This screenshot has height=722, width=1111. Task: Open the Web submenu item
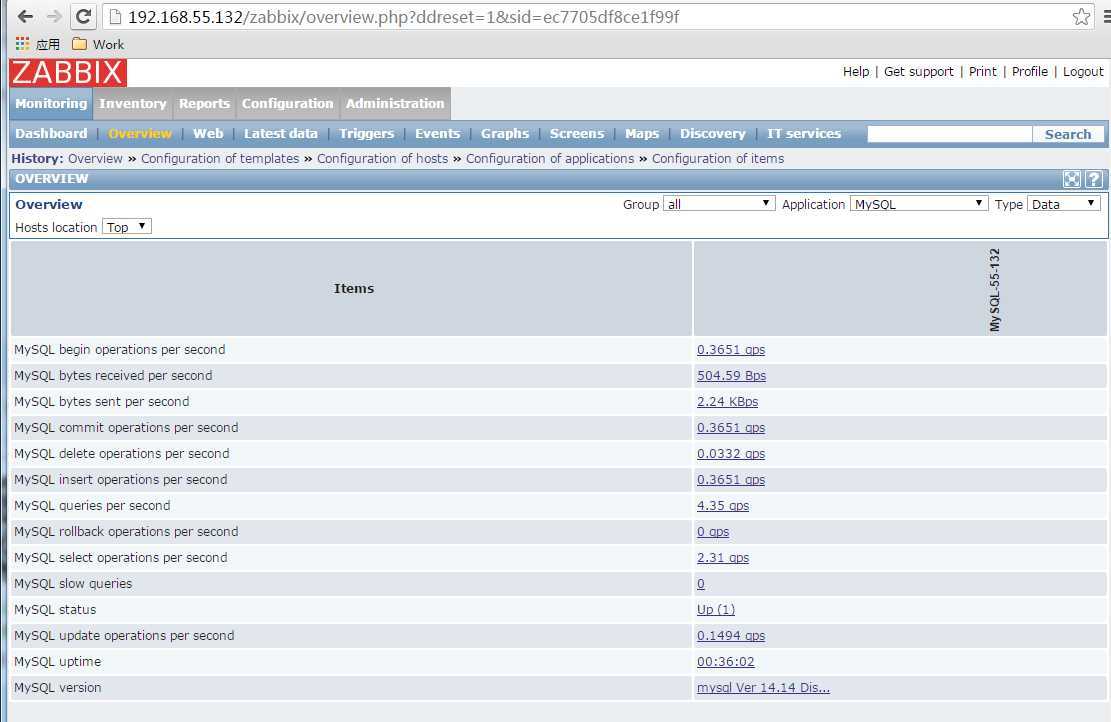tap(208, 133)
